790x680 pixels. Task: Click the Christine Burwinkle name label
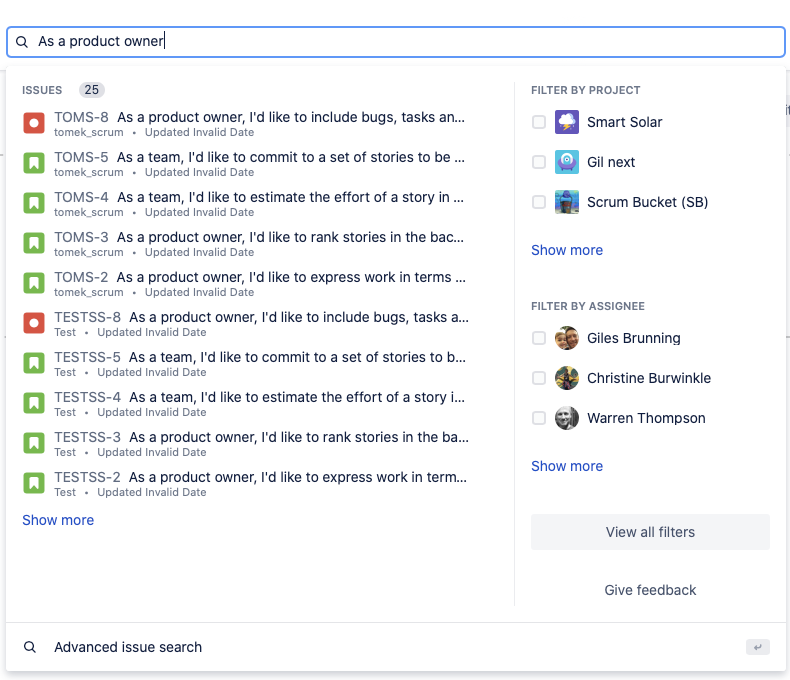tap(649, 378)
